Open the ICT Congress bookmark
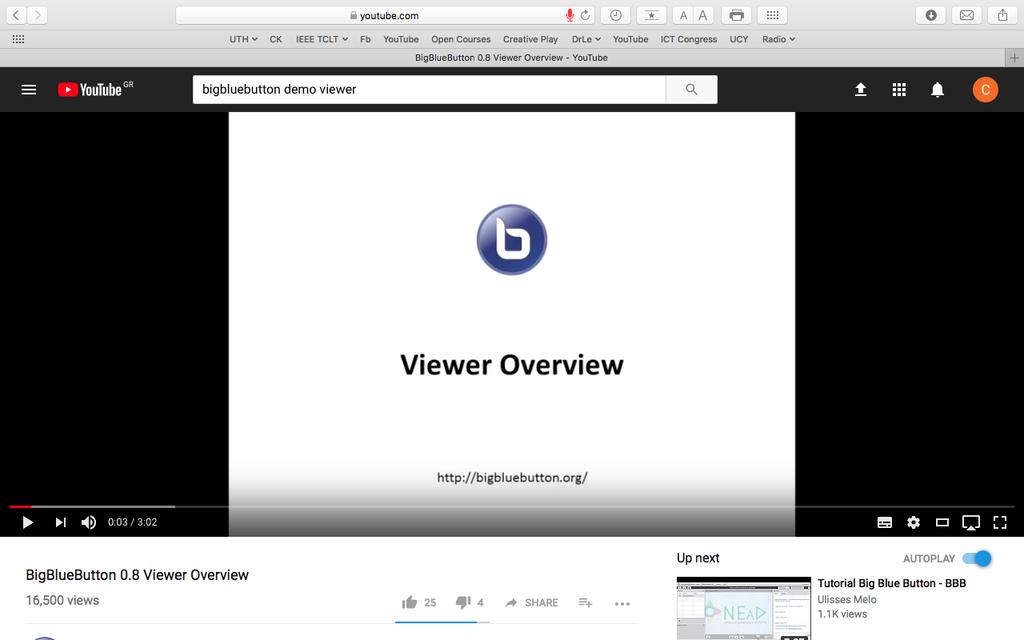The width and height of the screenshot is (1024, 640). click(x=688, y=39)
